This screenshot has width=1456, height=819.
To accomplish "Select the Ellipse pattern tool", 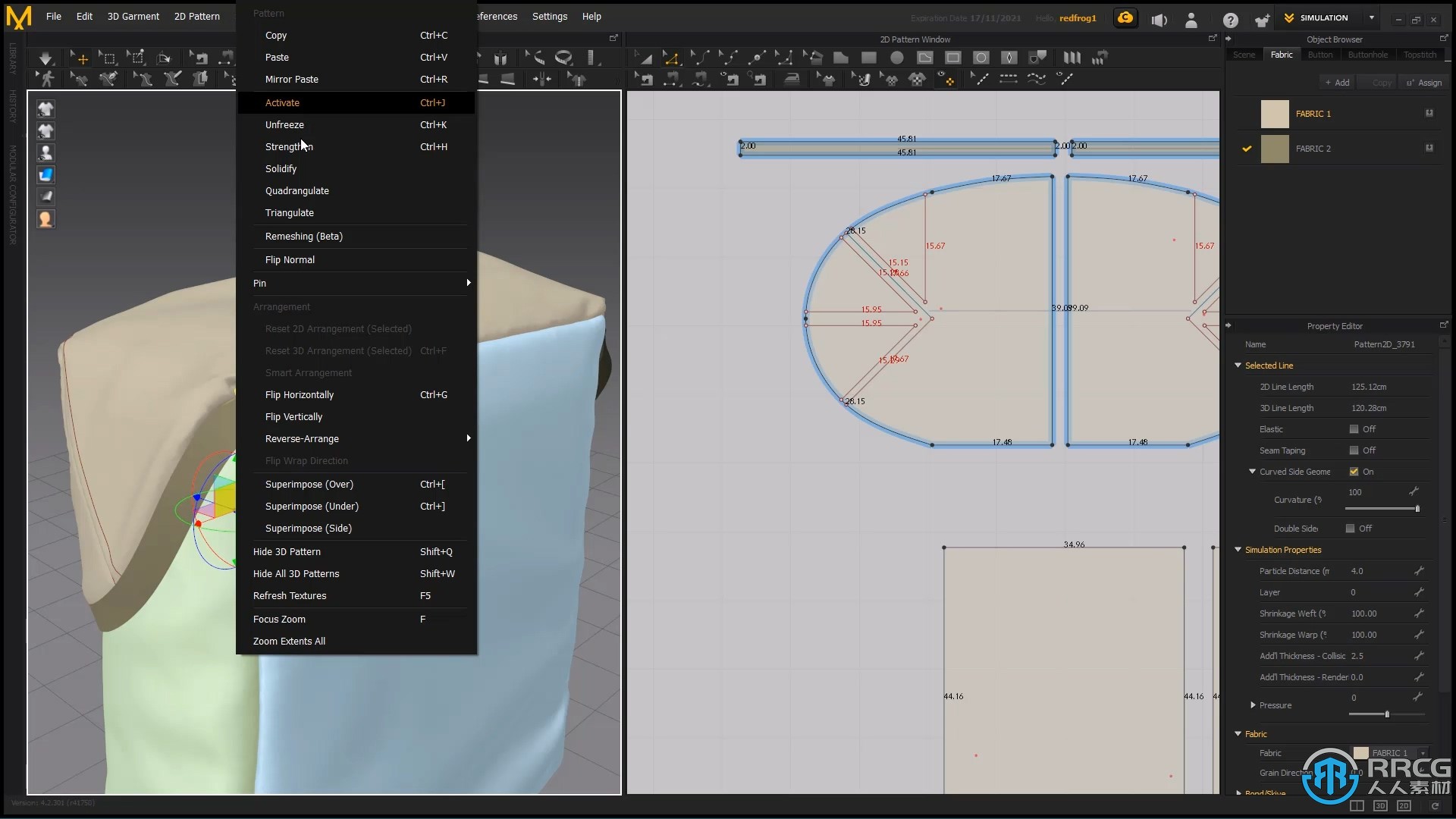I will [896, 58].
